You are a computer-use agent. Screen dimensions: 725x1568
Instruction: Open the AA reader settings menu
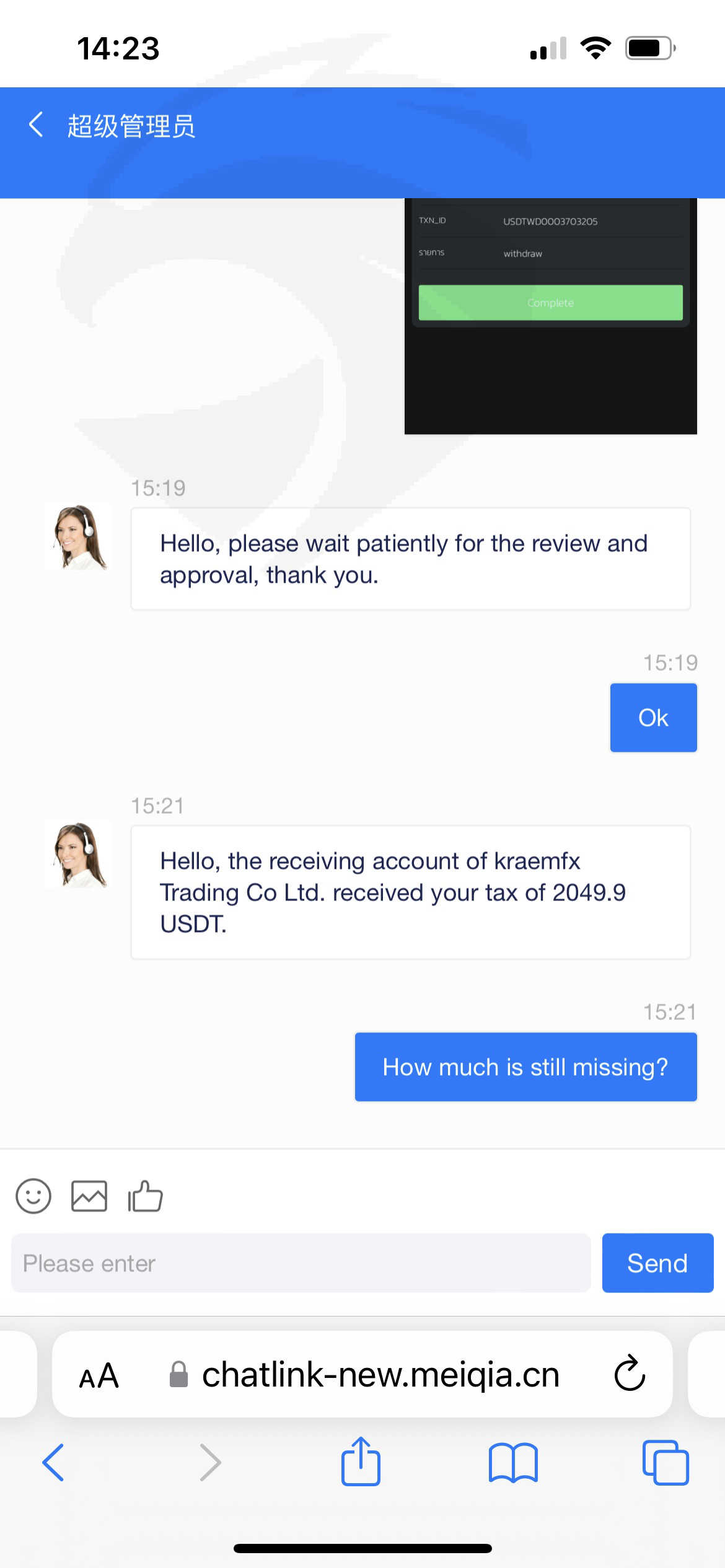[99, 1375]
